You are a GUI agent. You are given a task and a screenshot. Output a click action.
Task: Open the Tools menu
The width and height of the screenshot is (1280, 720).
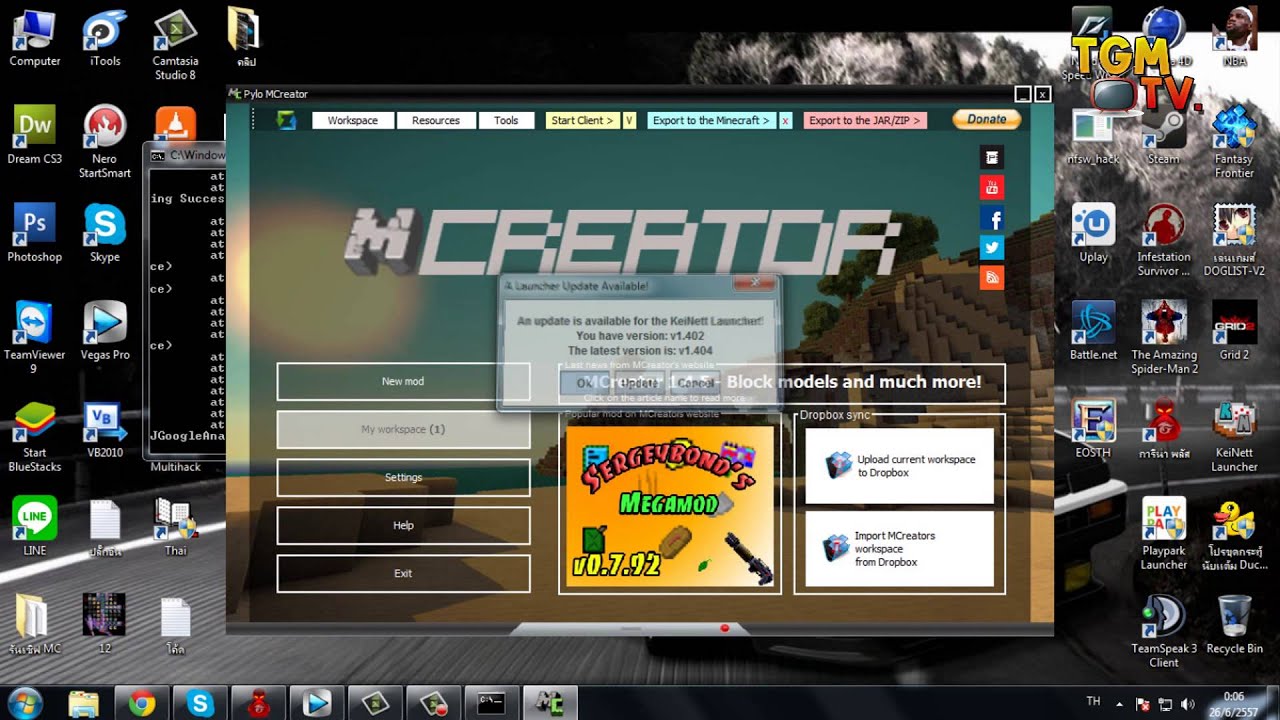tap(506, 121)
